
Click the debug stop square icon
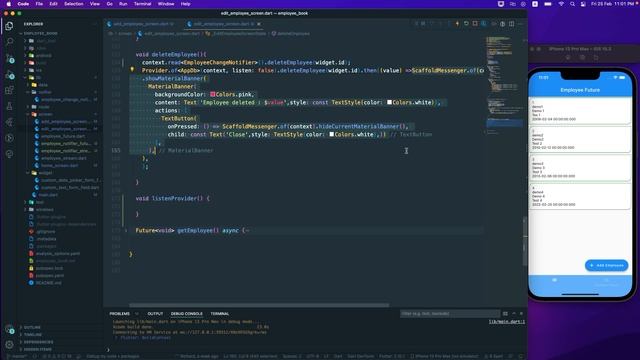click(475, 24)
